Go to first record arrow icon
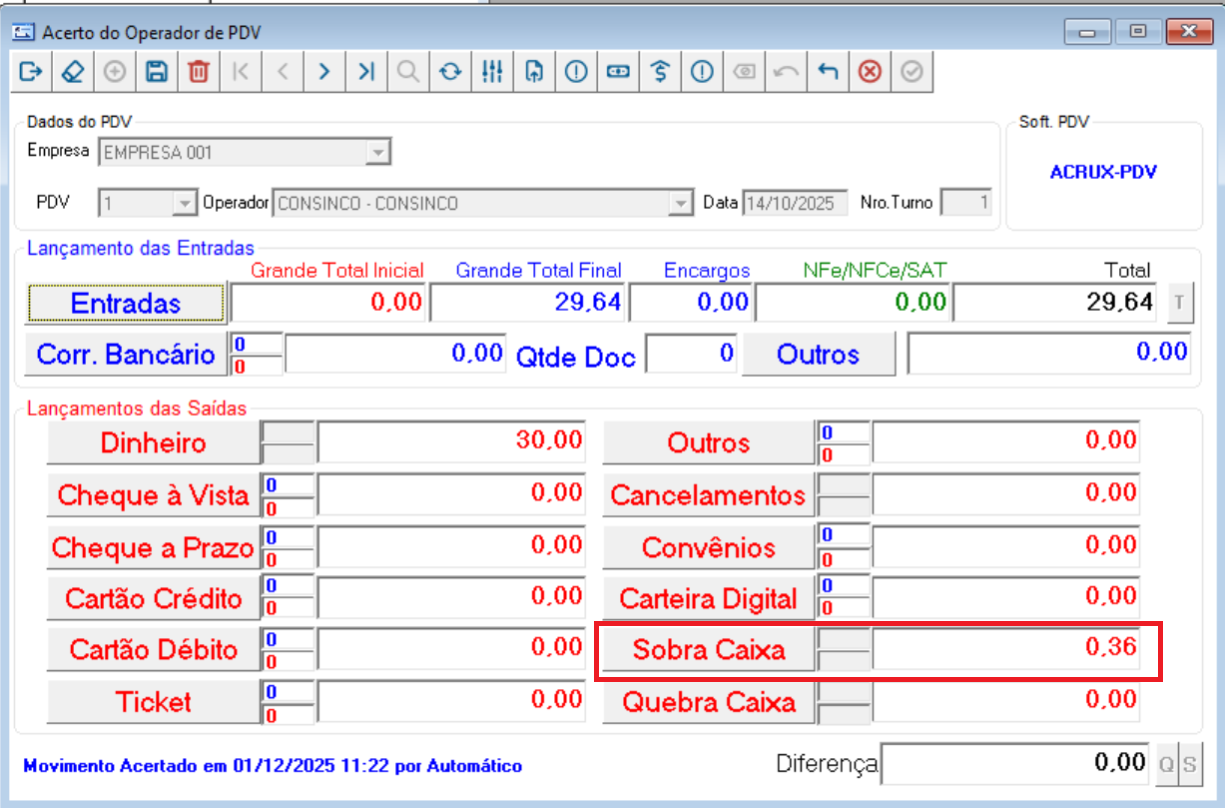 (x=241, y=72)
